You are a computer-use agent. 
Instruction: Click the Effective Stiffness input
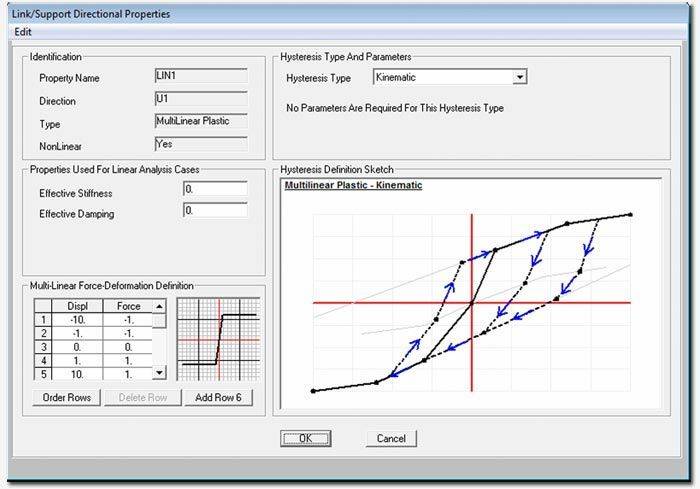pyautogui.click(x=215, y=189)
